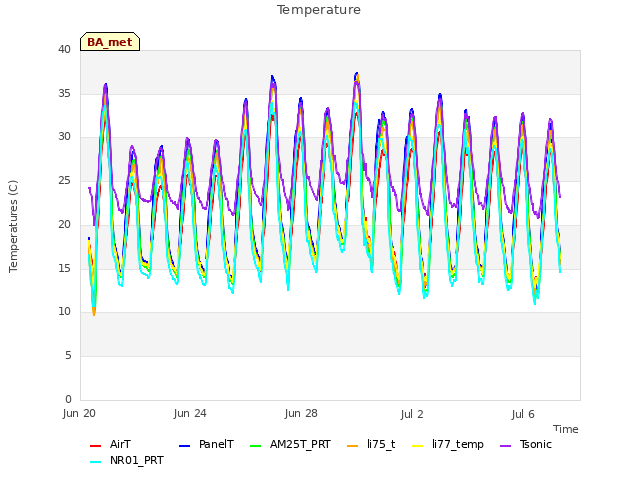Click the red AirT color marker

tap(95, 446)
